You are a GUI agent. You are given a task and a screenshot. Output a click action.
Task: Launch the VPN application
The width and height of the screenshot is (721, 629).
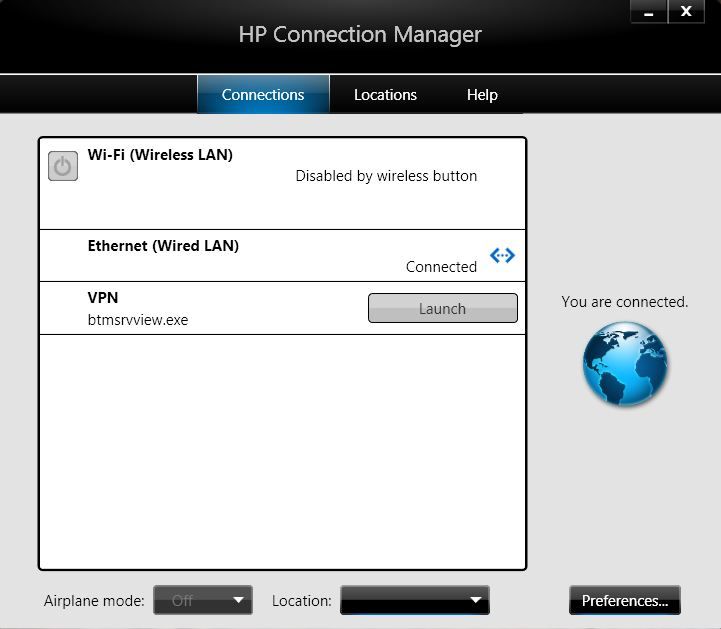tap(443, 308)
